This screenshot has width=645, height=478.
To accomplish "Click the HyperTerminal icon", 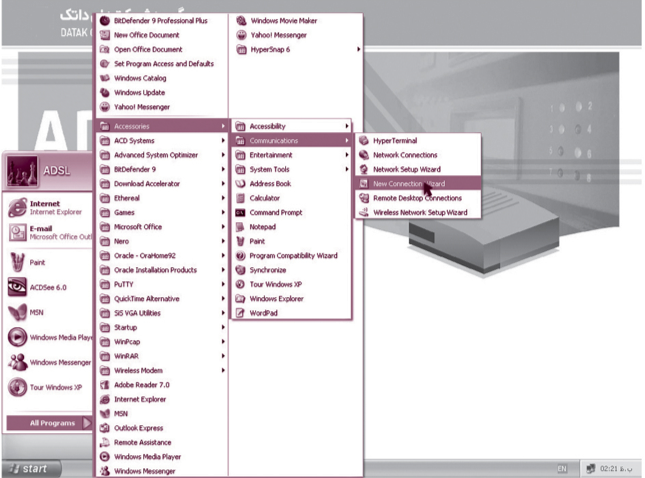I will 364,141.
